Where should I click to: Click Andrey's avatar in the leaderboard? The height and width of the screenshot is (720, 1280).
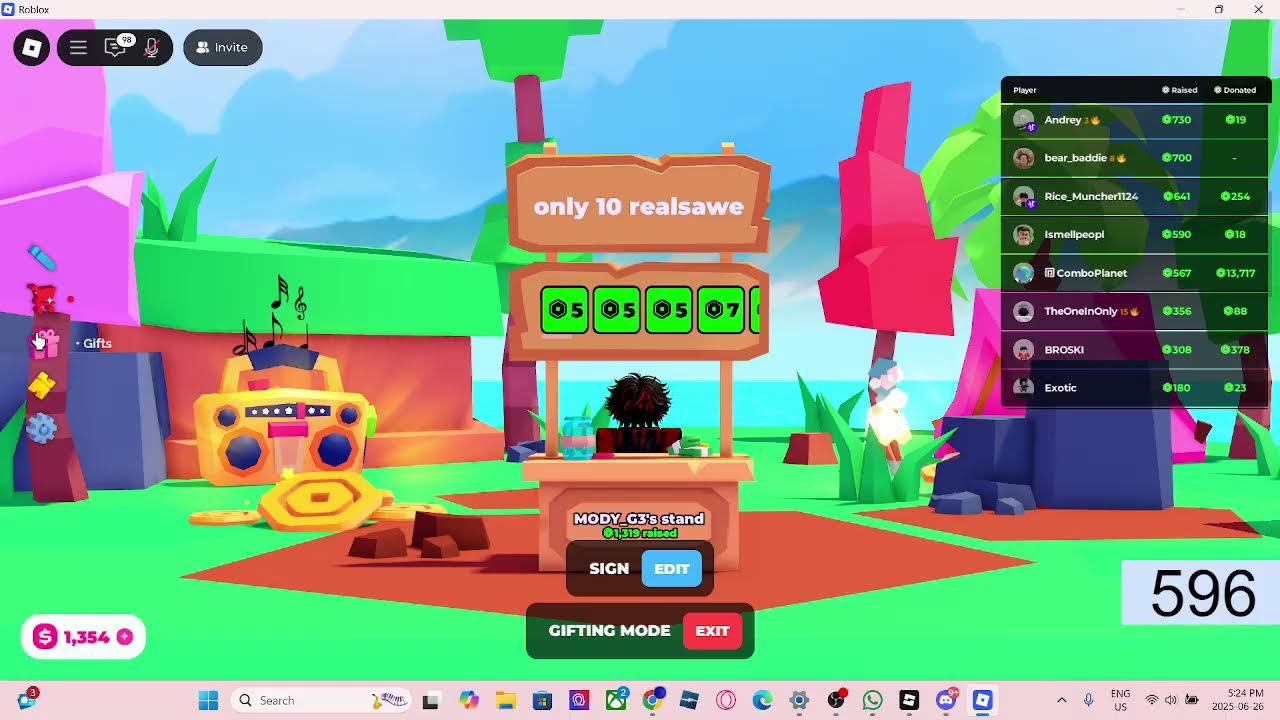point(1023,120)
